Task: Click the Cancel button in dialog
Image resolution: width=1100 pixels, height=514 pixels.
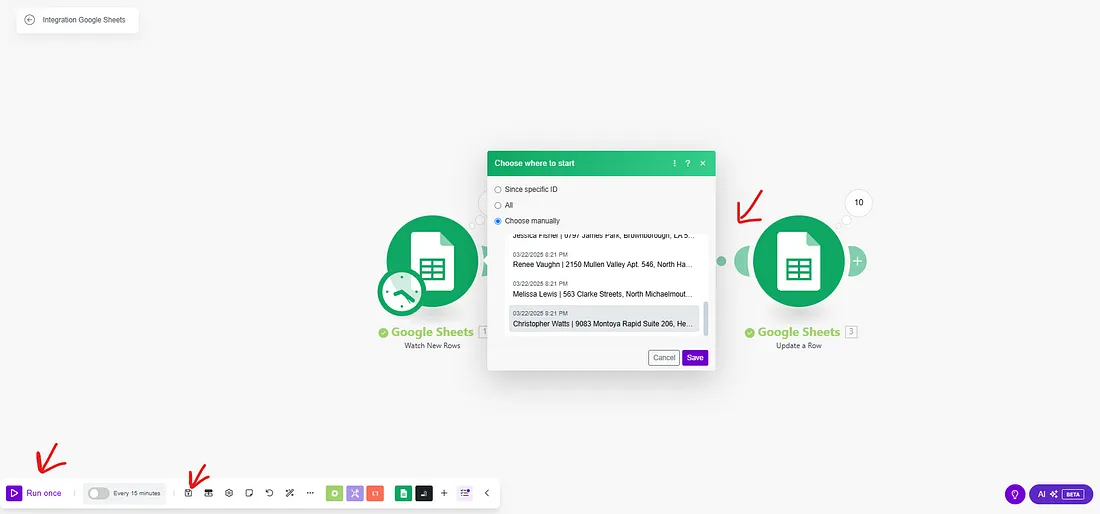Action: [664, 358]
